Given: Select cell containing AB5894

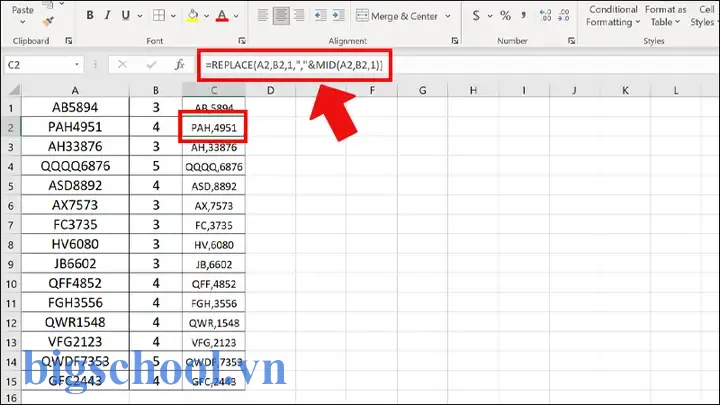Looking at the screenshot, I should click(75, 107).
